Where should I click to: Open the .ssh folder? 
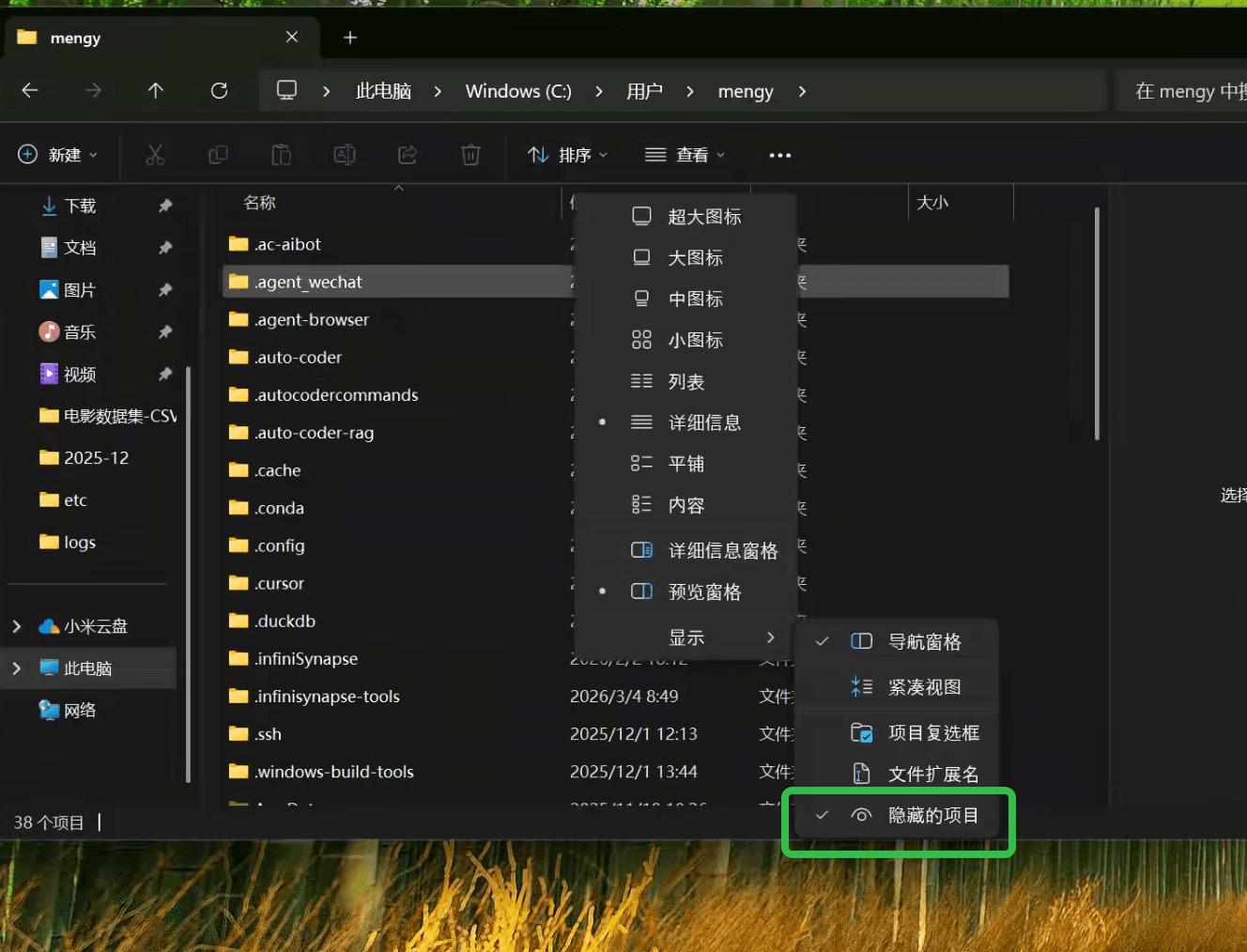(269, 734)
